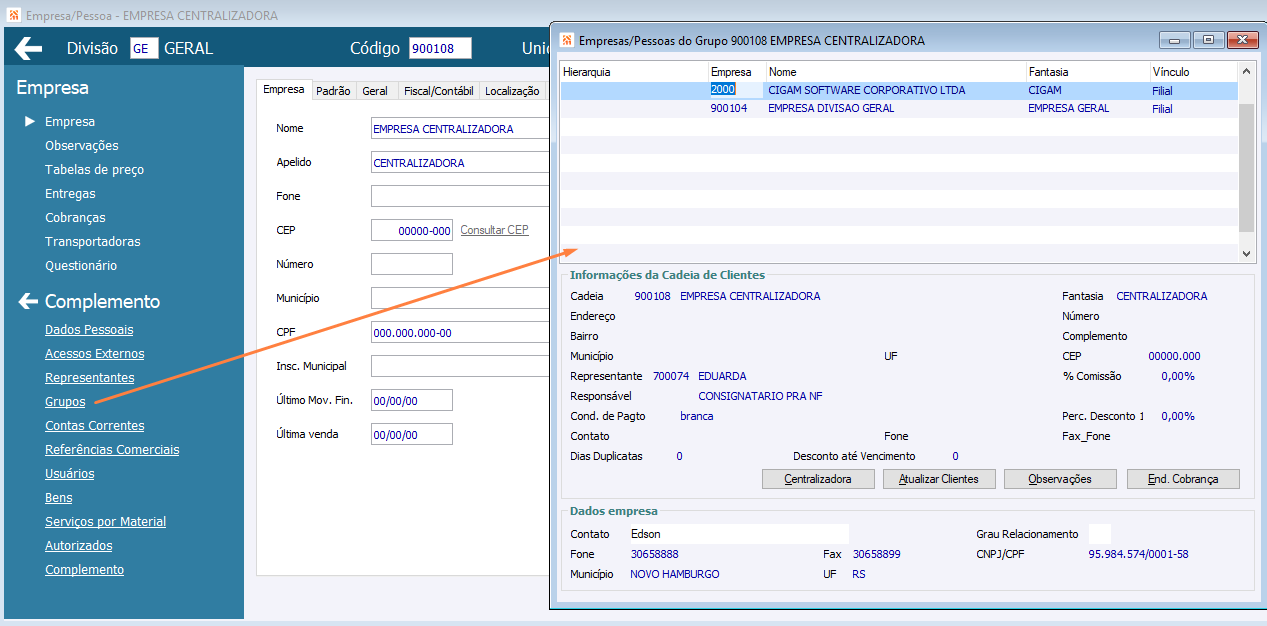Sort by Empresa column header
The height and width of the screenshot is (626, 1267).
click(x=737, y=72)
